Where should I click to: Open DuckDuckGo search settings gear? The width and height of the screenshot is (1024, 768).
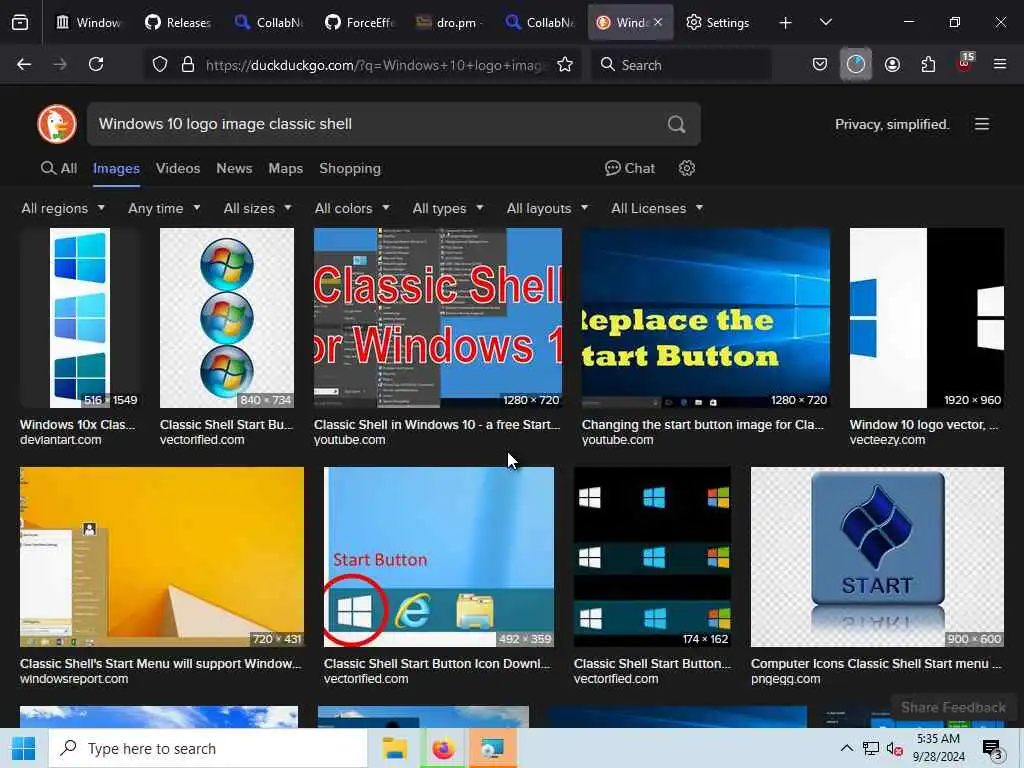[x=686, y=168]
